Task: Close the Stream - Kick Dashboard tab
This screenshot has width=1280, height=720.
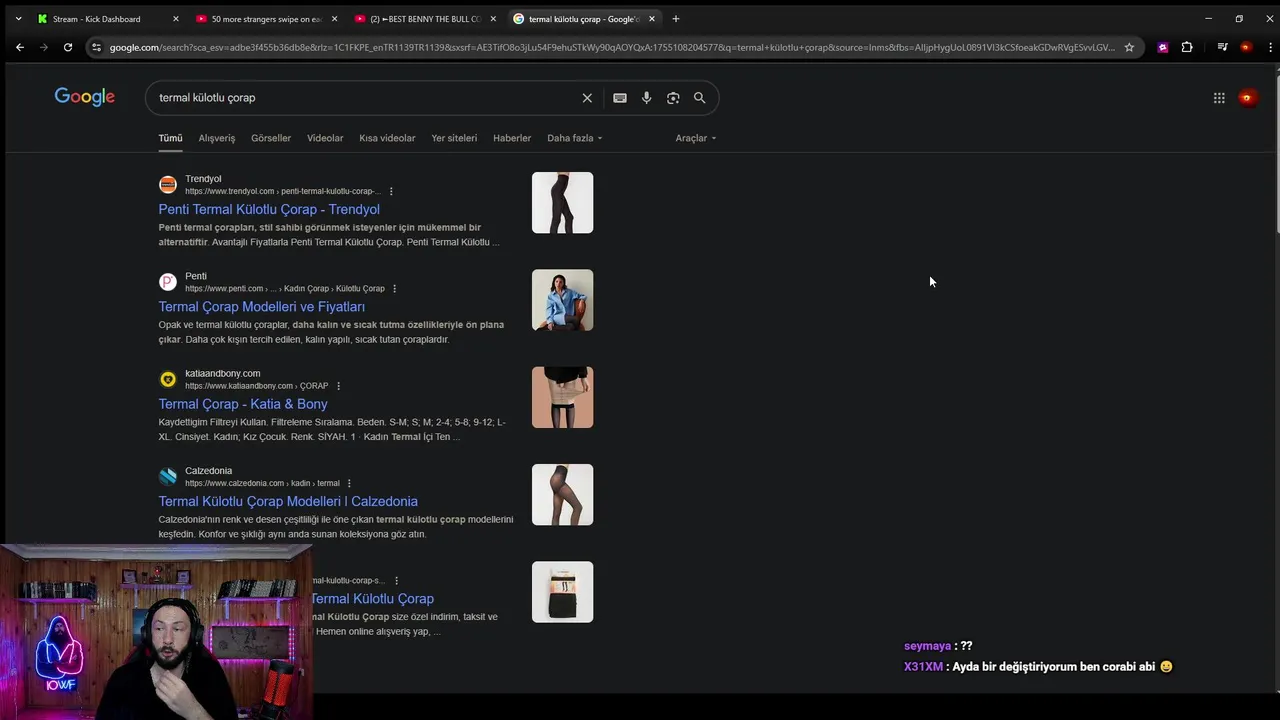Action: coord(176,19)
